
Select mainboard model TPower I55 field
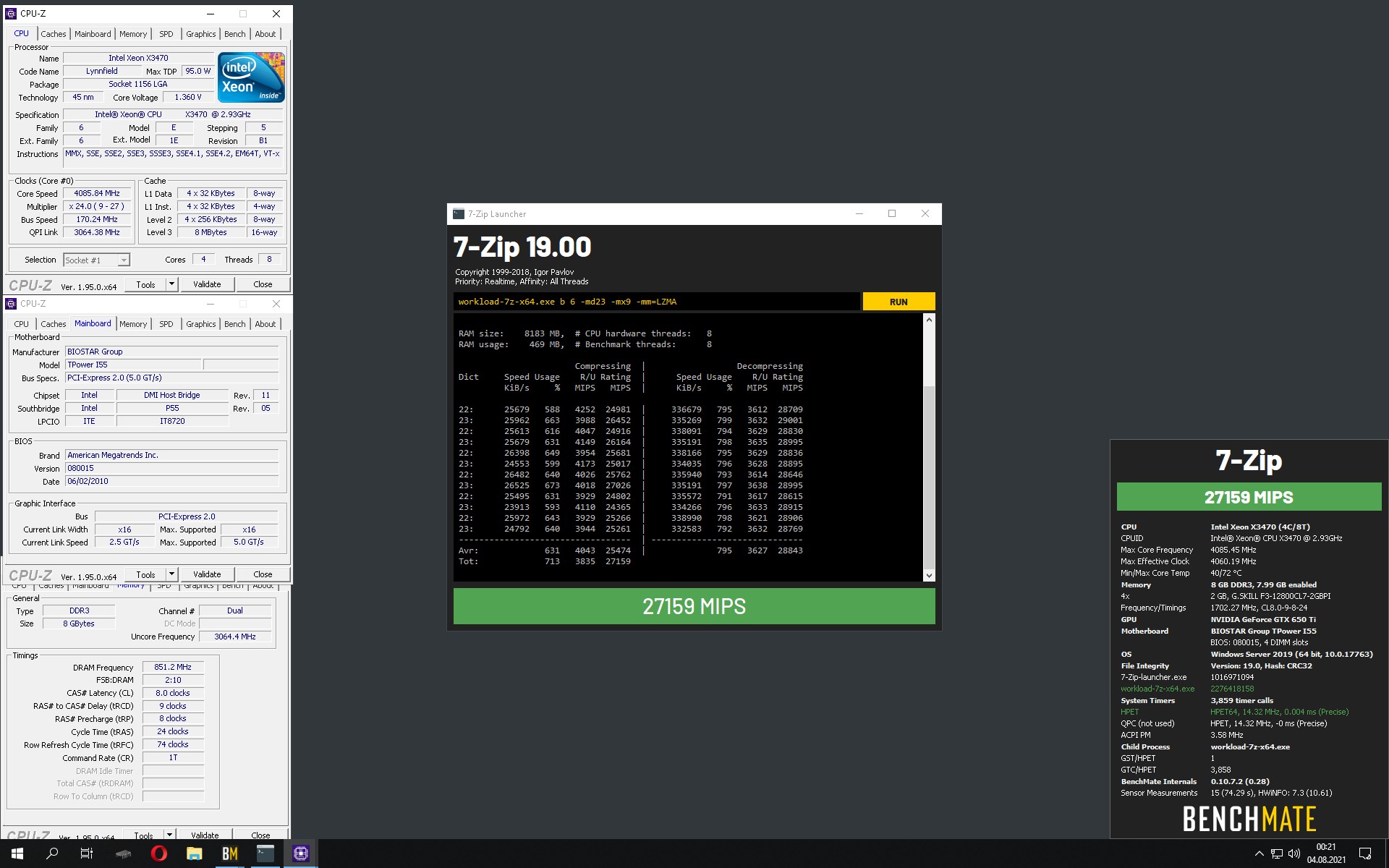click(x=133, y=365)
